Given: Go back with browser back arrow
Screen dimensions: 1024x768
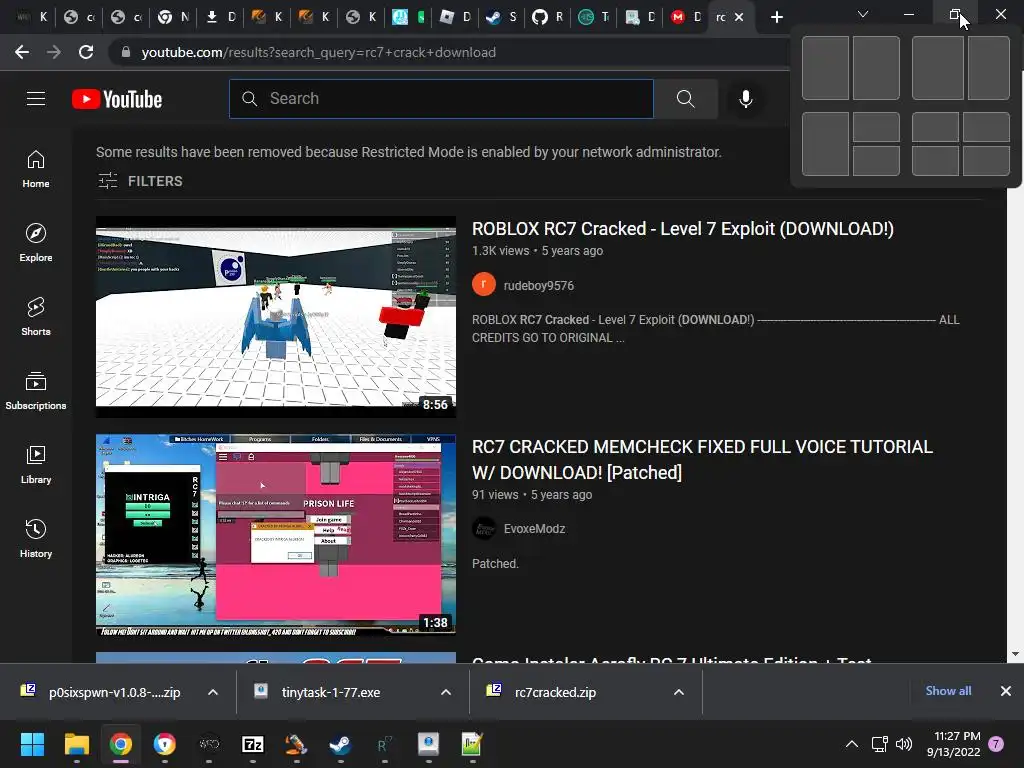Looking at the screenshot, I should 22,52.
